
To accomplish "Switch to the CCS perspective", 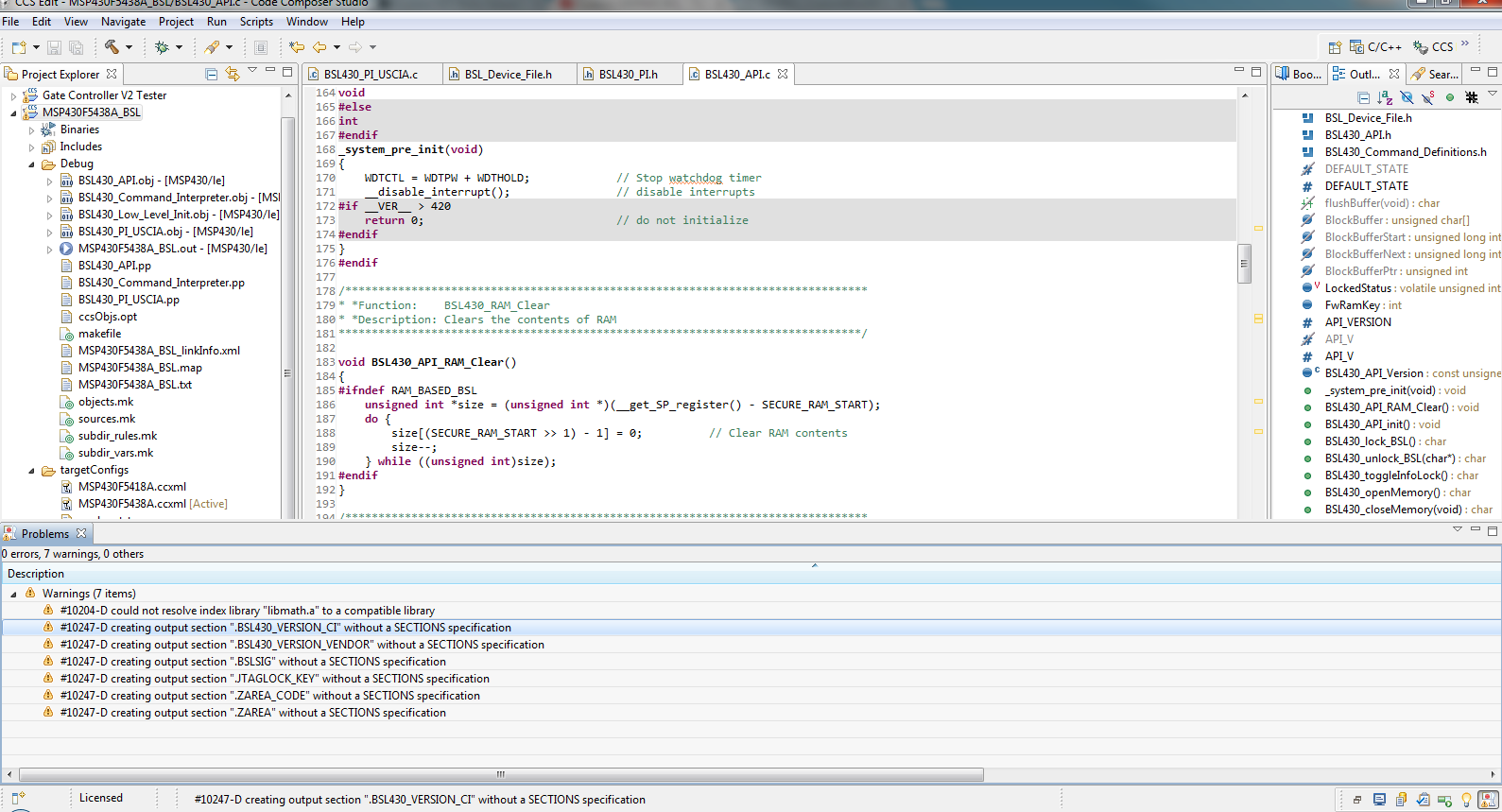I will 1433,47.
